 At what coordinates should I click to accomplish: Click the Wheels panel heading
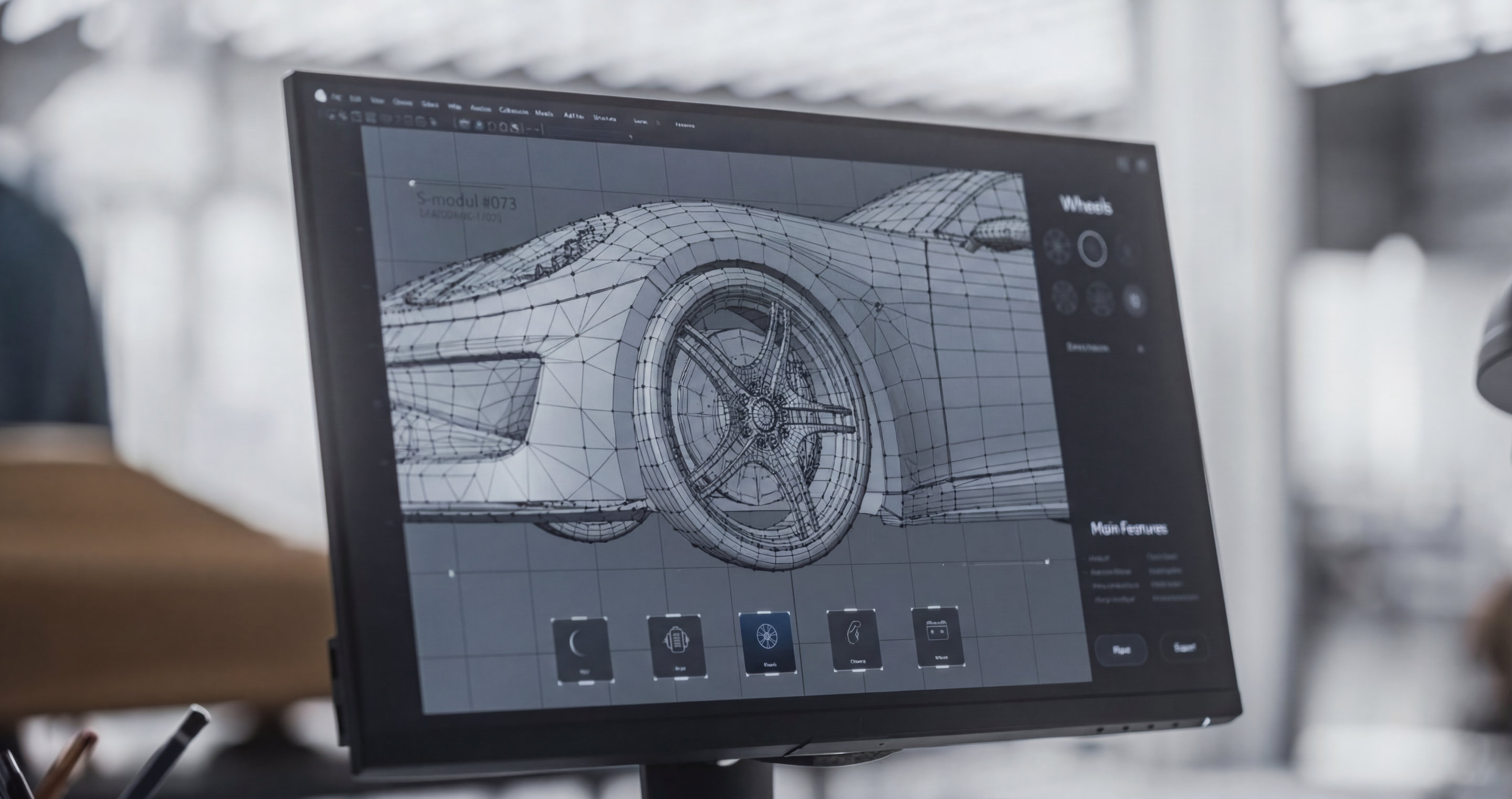point(1086,205)
